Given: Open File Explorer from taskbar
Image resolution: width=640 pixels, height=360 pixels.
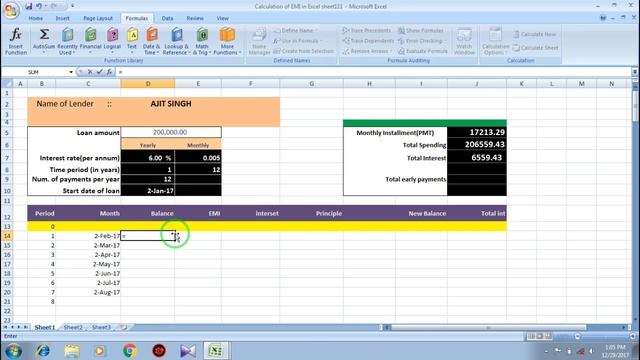Looking at the screenshot, I should 72,351.
